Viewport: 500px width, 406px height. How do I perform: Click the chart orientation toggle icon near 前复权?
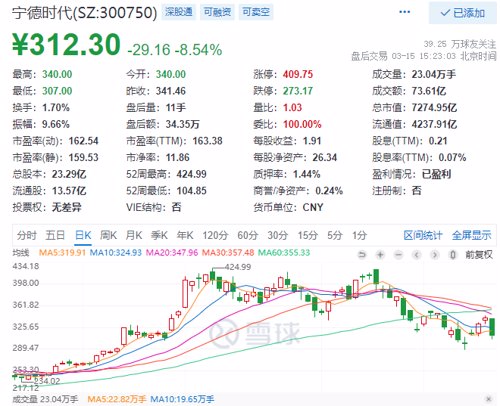coord(452,255)
